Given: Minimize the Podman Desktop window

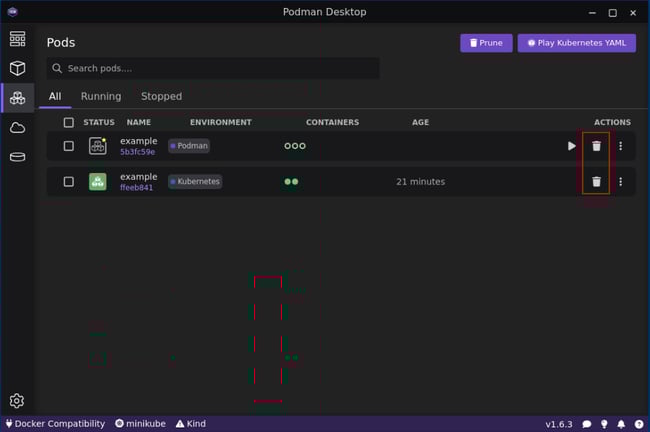Looking at the screenshot, I should pos(592,13).
